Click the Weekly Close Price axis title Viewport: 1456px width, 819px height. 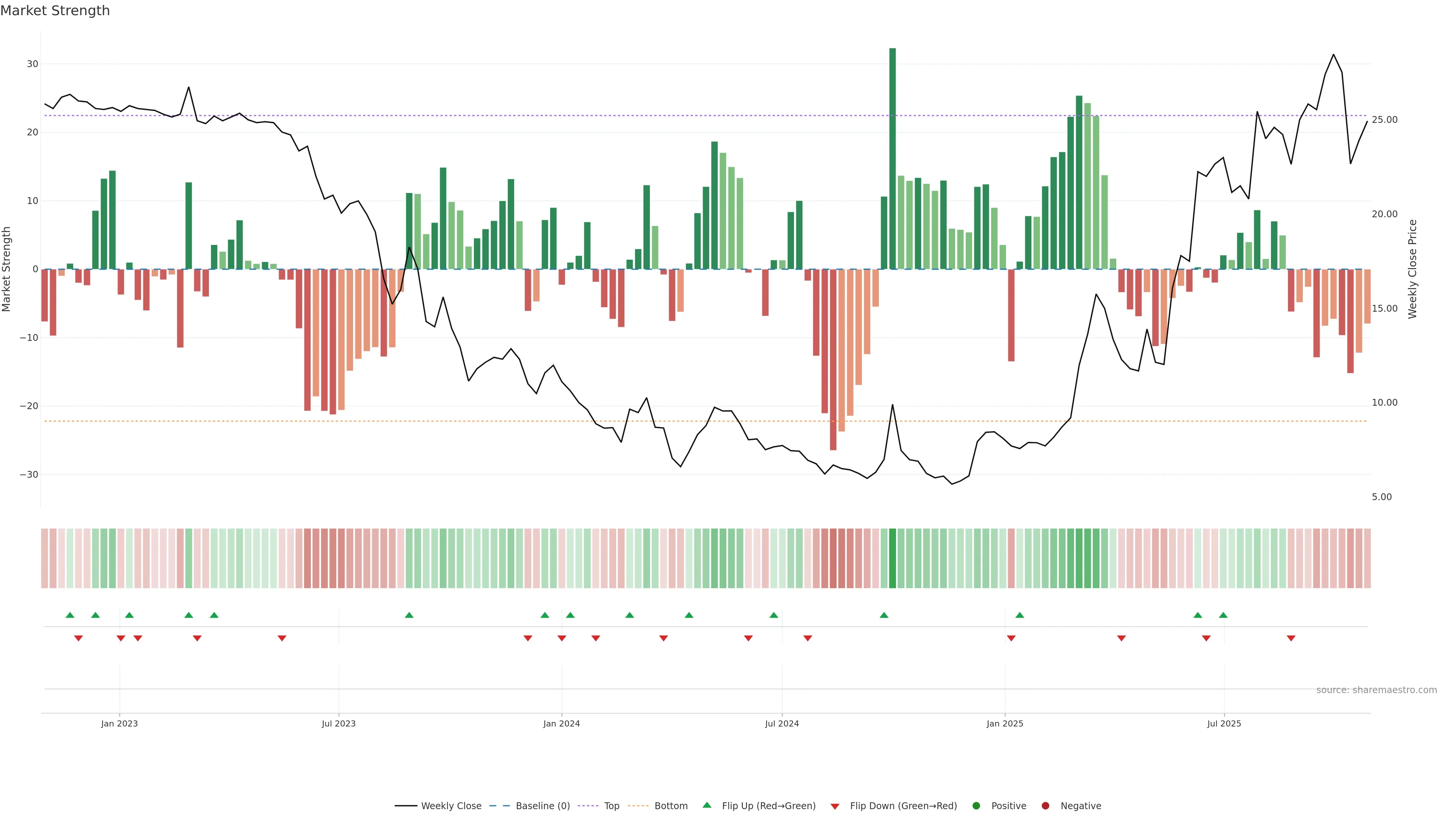tap(1412, 269)
